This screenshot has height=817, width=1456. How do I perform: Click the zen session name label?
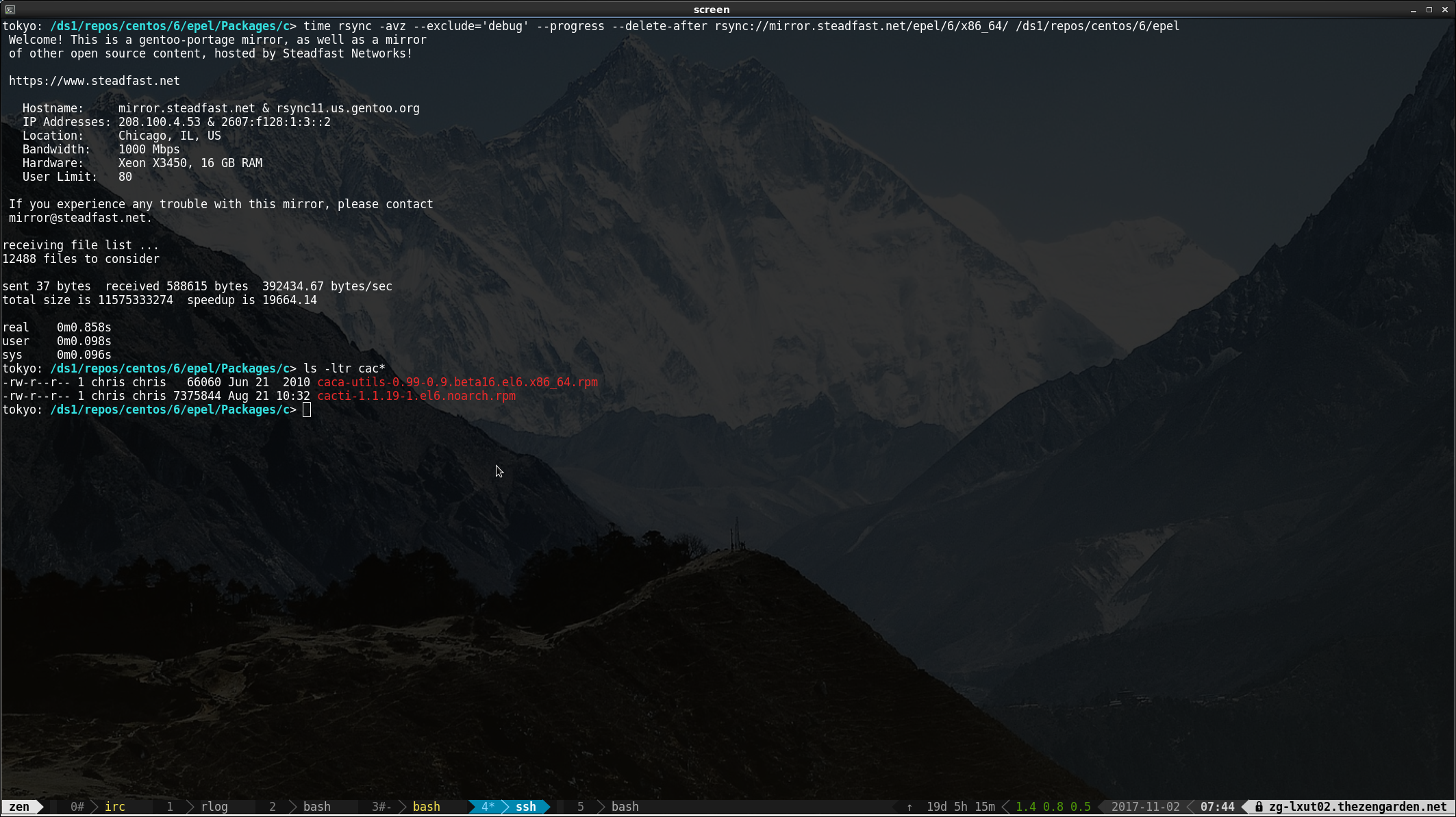pyautogui.click(x=19, y=807)
